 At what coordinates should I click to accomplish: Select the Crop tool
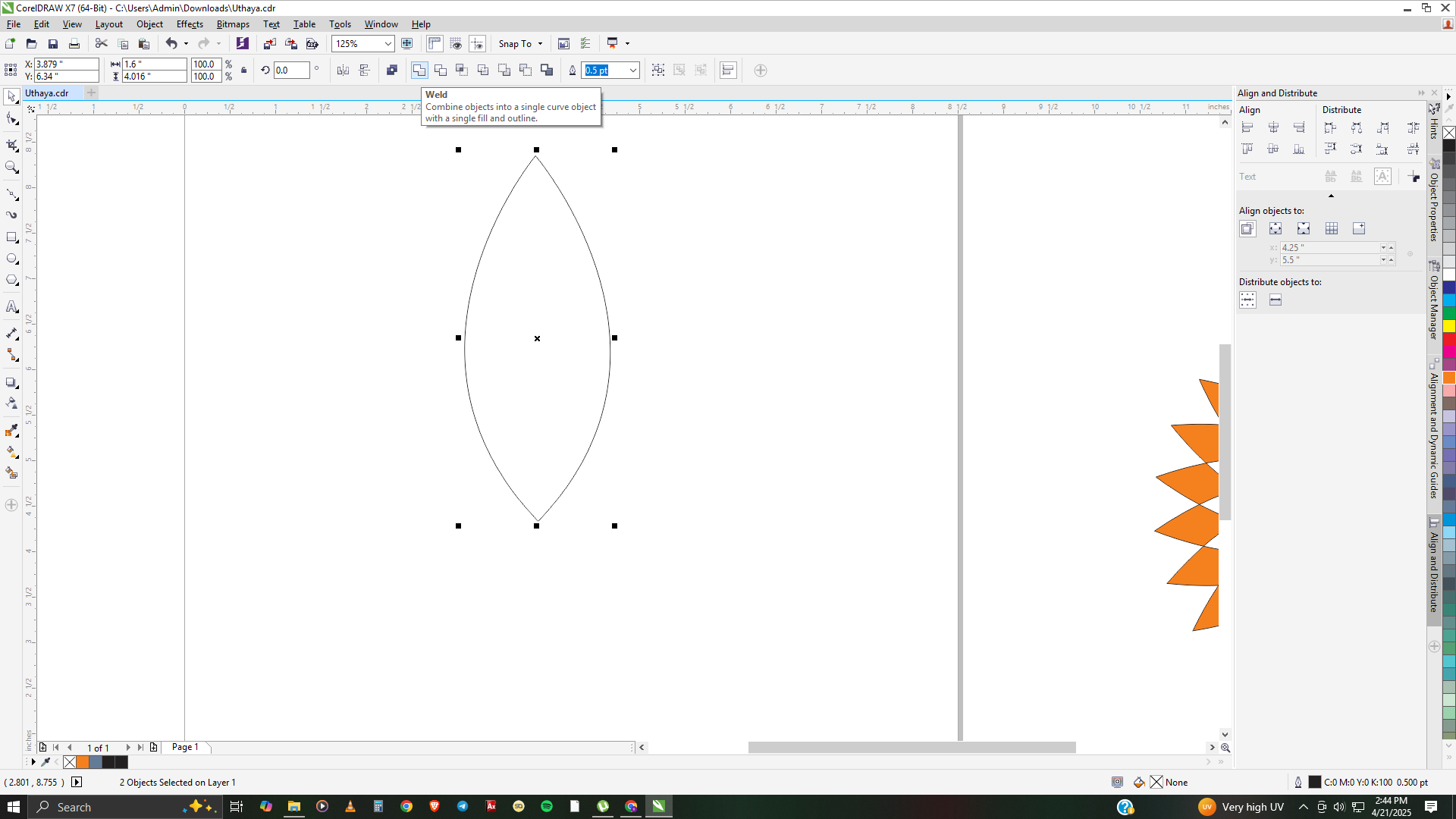[x=11, y=144]
